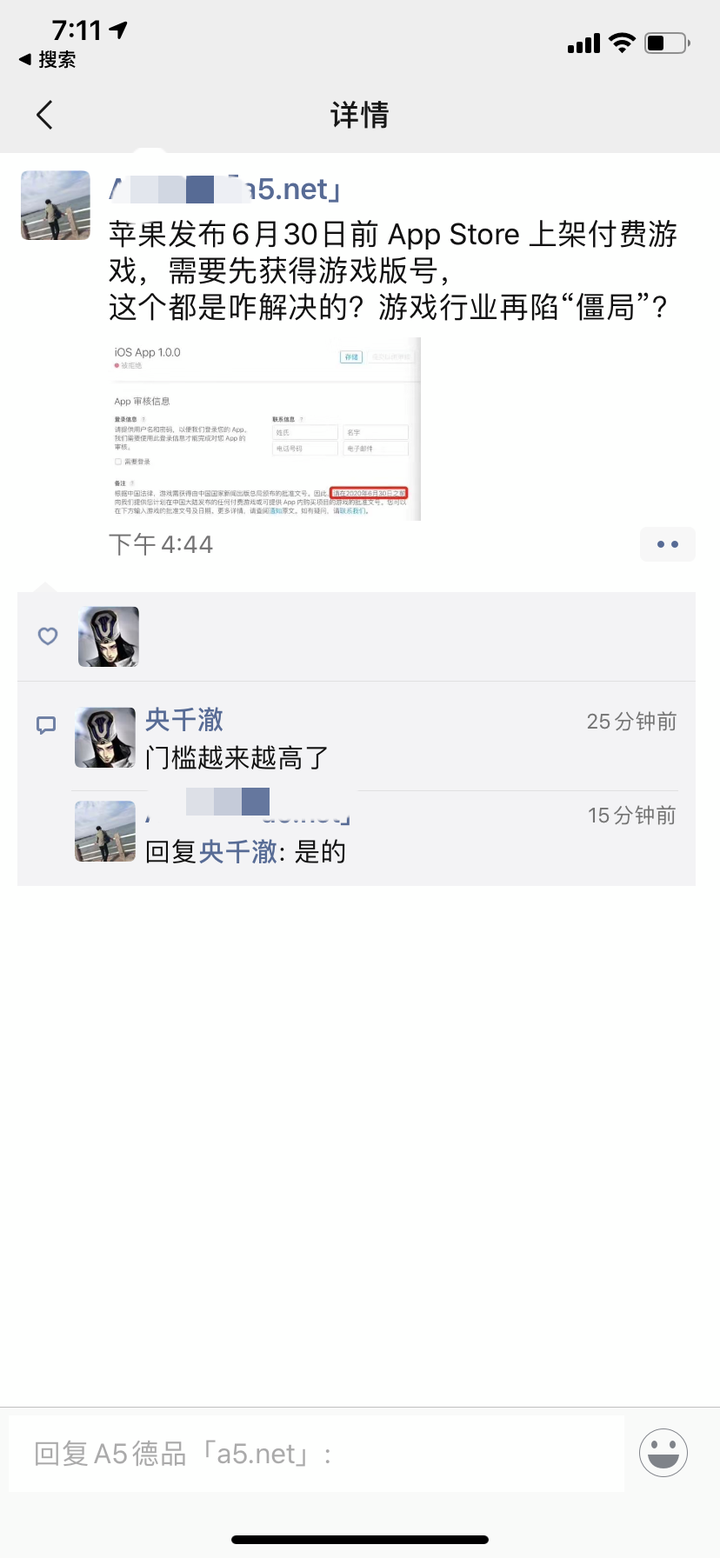Tap the two-dot more options button
Image resolution: width=720 pixels, height=1558 pixels.
pyautogui.click(x=668, y=544)
